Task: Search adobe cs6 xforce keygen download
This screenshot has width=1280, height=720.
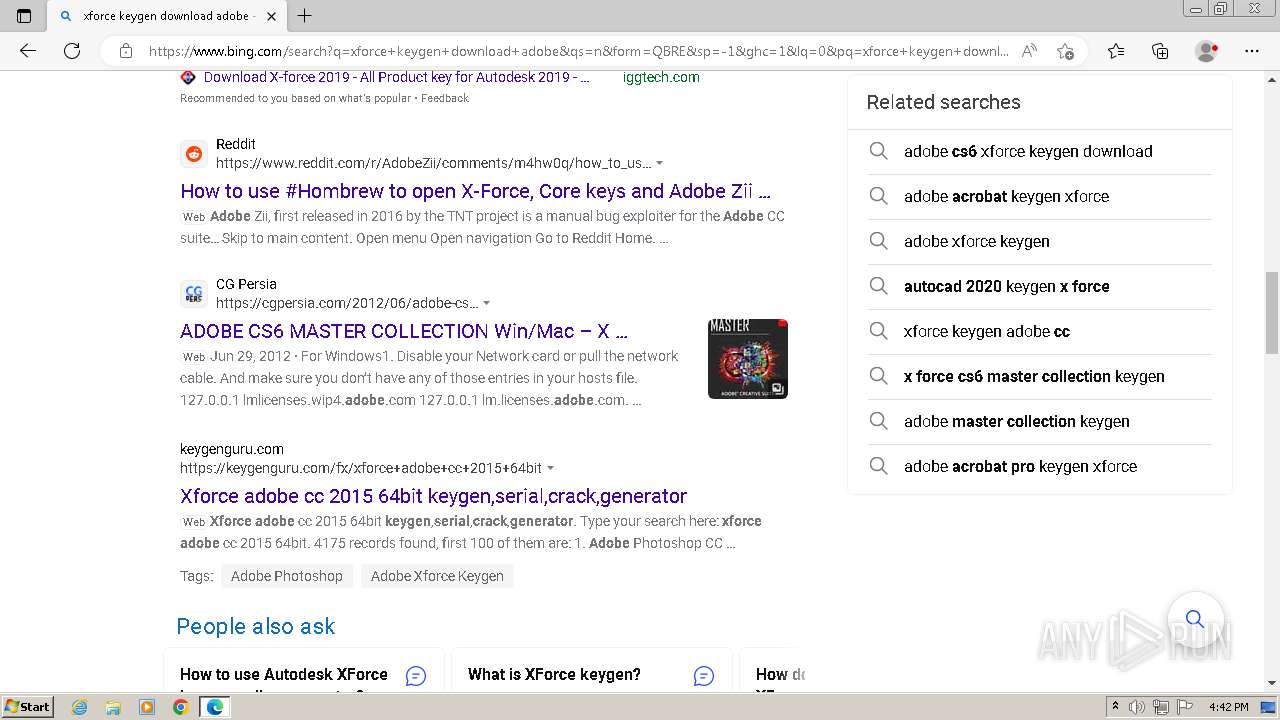Action: tap(1039, 152)
